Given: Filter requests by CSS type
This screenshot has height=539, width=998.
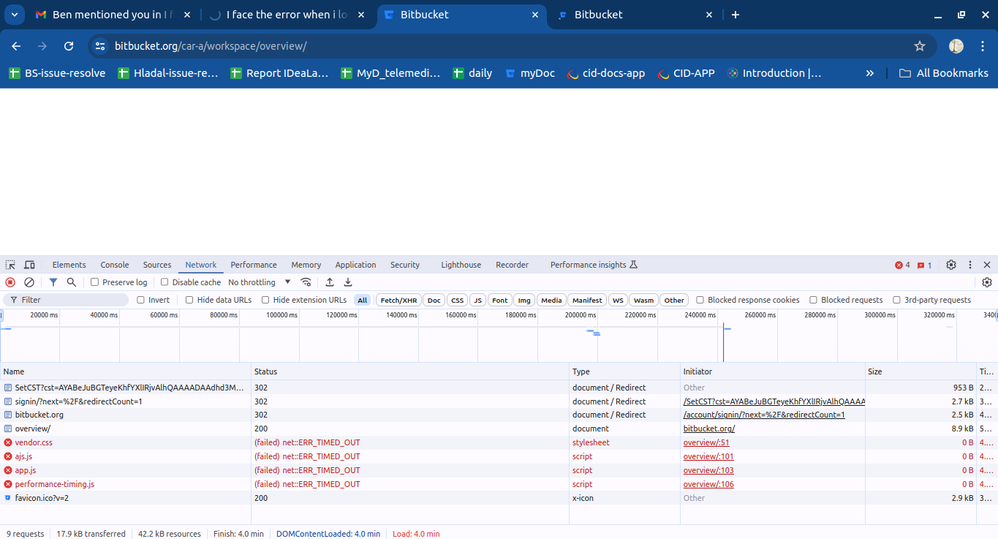Looking at the screenshot, I should [457, 300].
